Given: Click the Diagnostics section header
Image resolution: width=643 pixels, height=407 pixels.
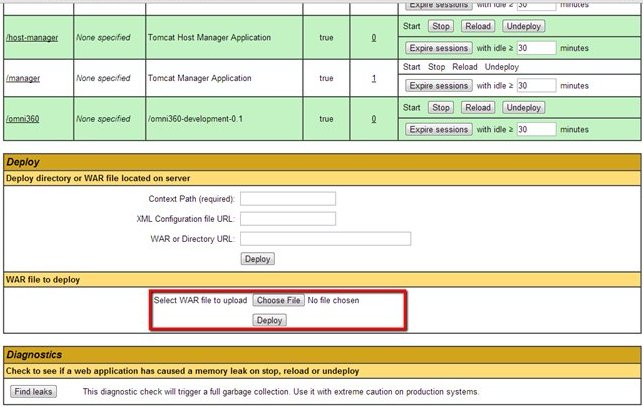Looking at the screenshot, I should coord(34,355).
